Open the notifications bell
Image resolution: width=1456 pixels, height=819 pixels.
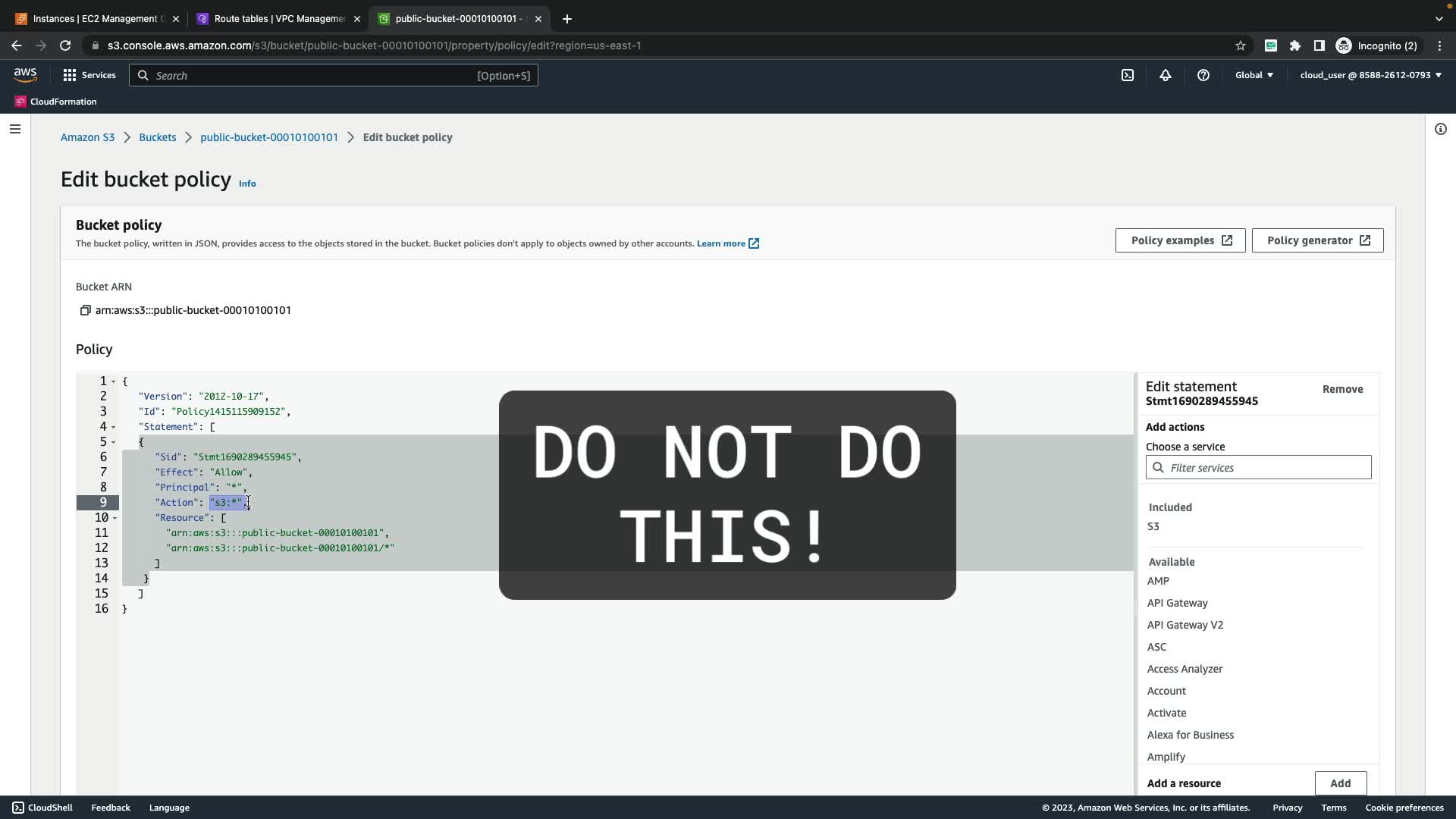(x=1166, y=75)
